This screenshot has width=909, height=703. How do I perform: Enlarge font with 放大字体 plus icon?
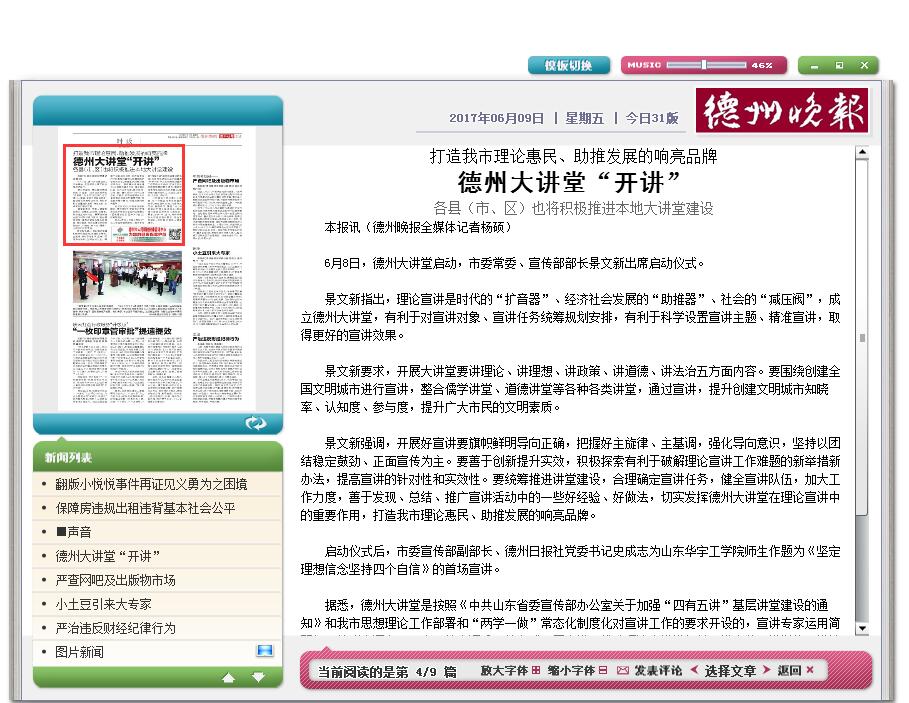coord(536,670)
